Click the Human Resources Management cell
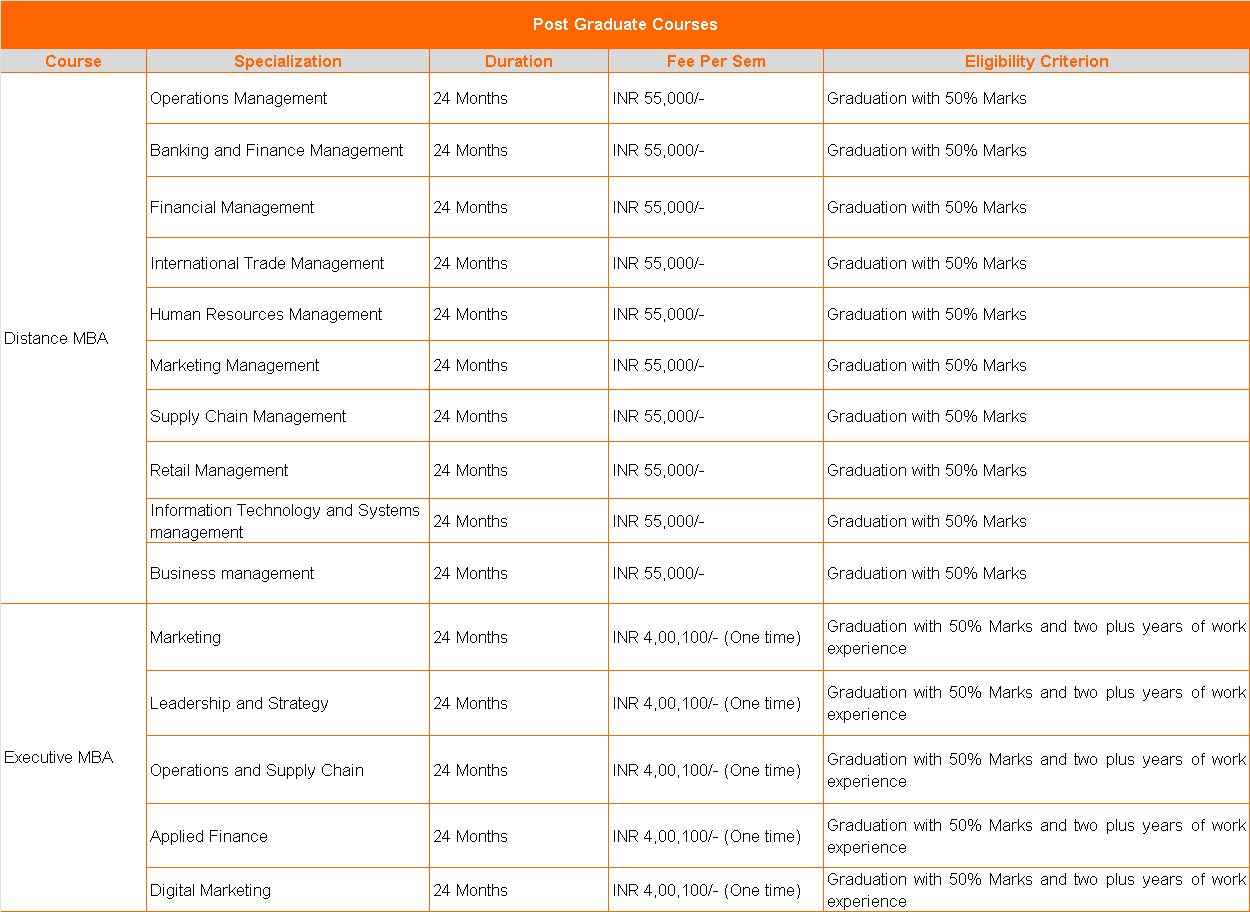 pos(265,314)
